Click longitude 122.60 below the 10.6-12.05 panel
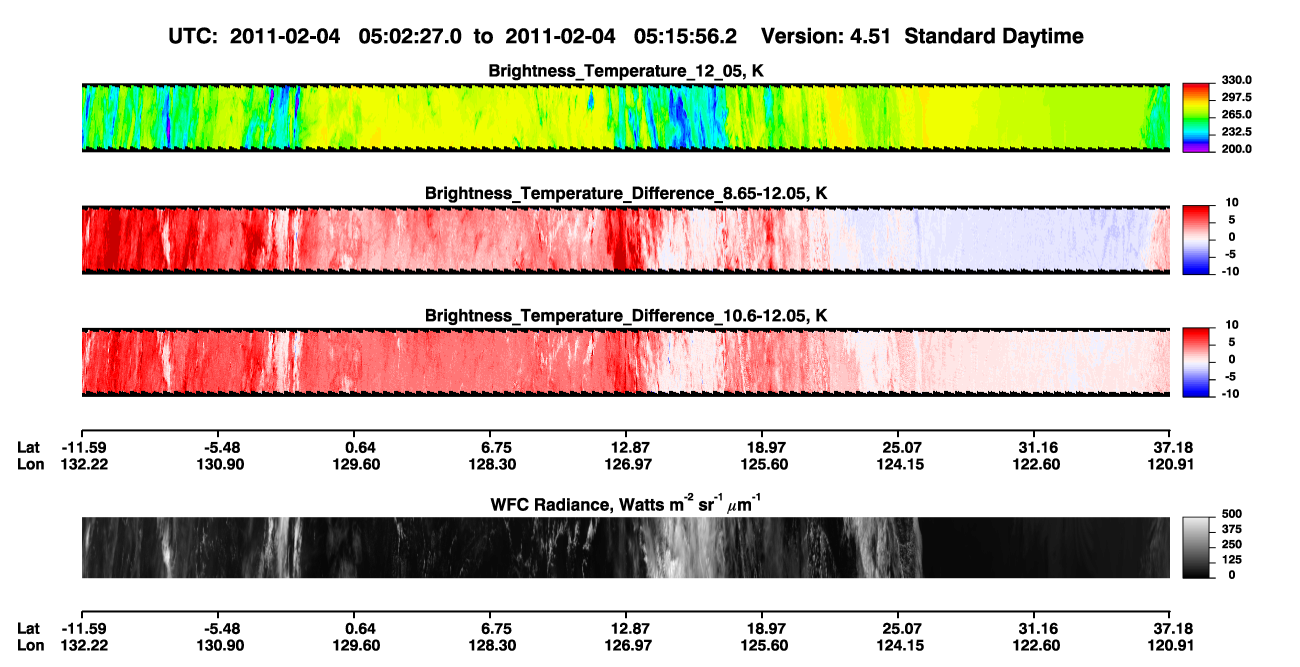The width and height of the screenshot is (1300, 667). (1036, 463)
